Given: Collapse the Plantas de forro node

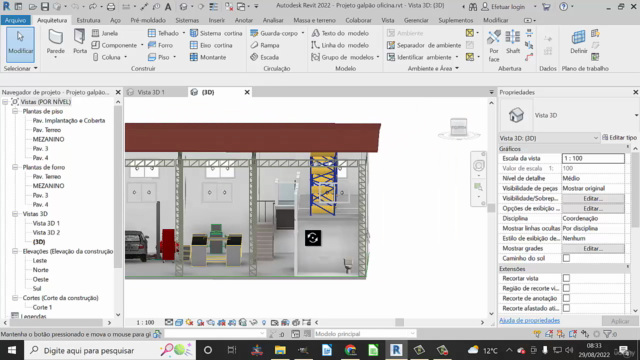Looking at the screenshot, I should (x=15, y=167).
